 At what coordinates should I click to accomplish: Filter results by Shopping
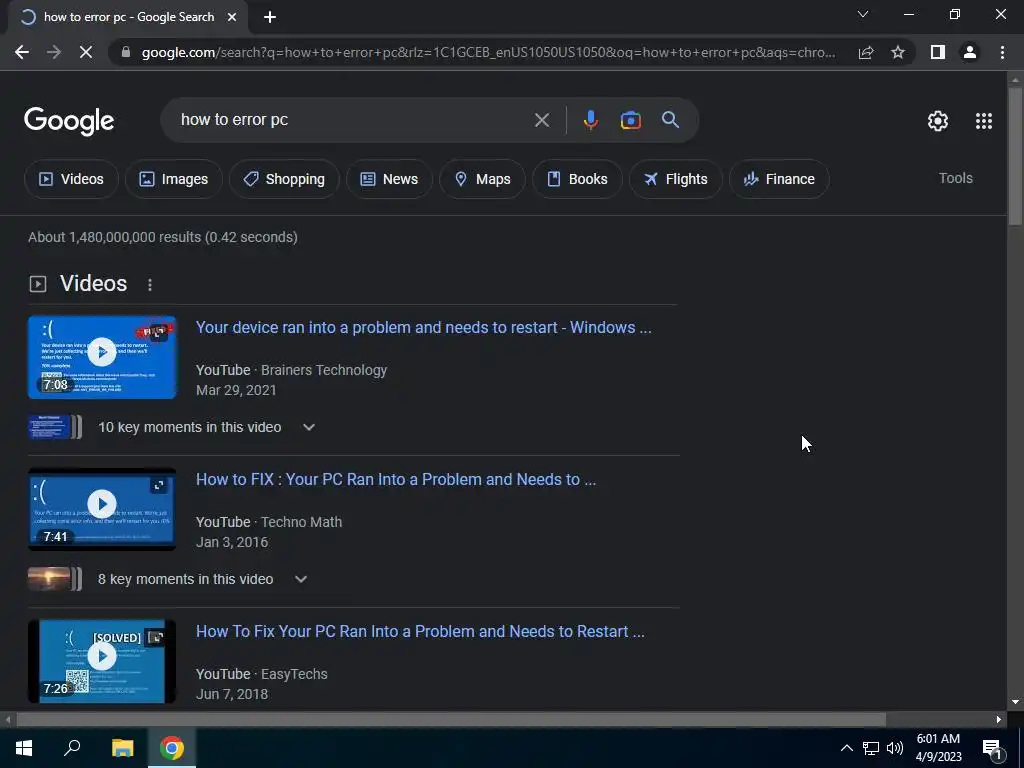coord(284,179)
